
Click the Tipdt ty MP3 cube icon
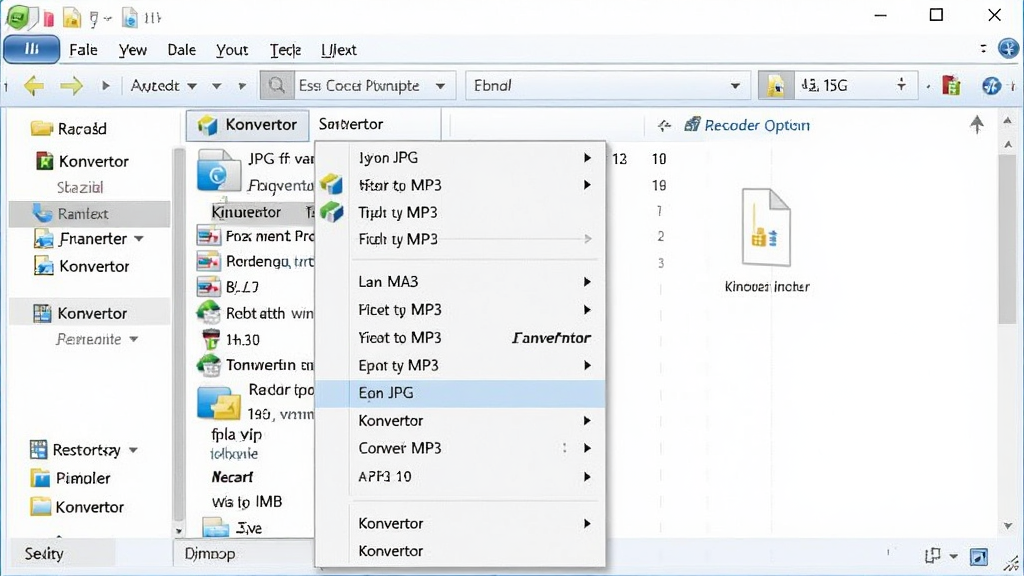coord(332,212)
